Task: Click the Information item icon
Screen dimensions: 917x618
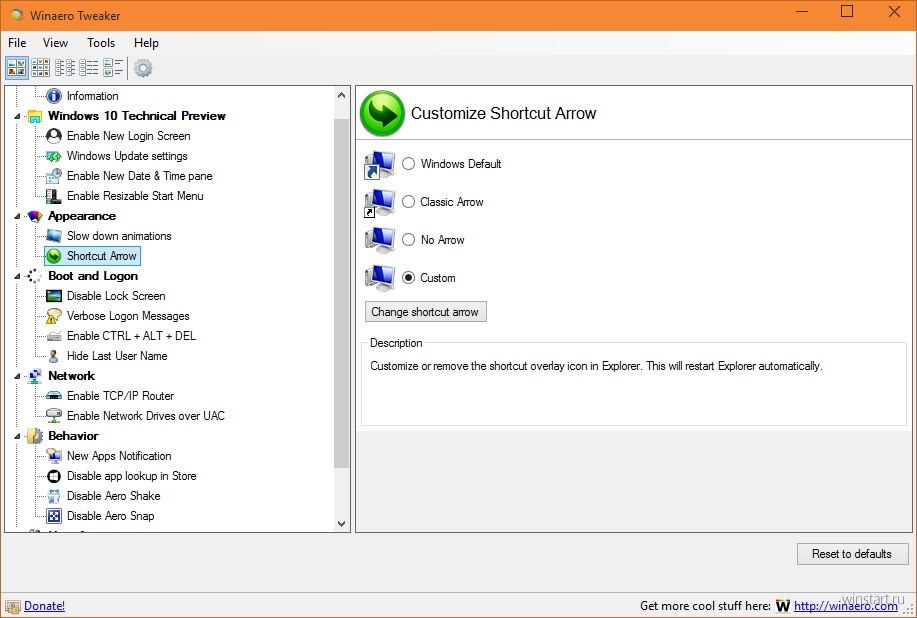Action: tap(54, 96)
